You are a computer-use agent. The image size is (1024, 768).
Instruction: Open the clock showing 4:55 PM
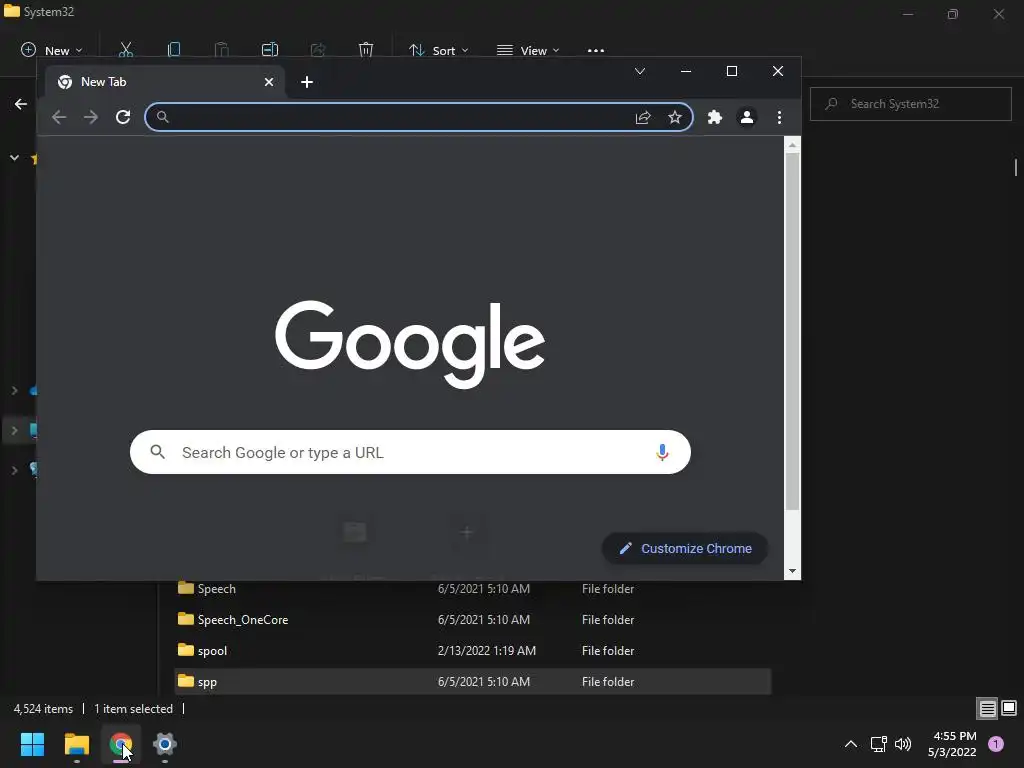pos(952,744)
